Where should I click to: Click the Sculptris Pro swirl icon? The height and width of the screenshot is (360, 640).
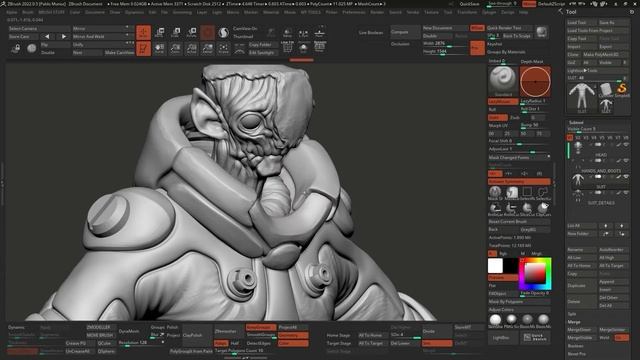(x=223, y=33)
